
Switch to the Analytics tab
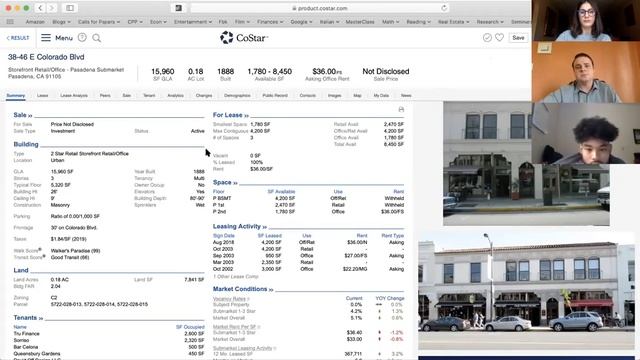tap(176, 95)
